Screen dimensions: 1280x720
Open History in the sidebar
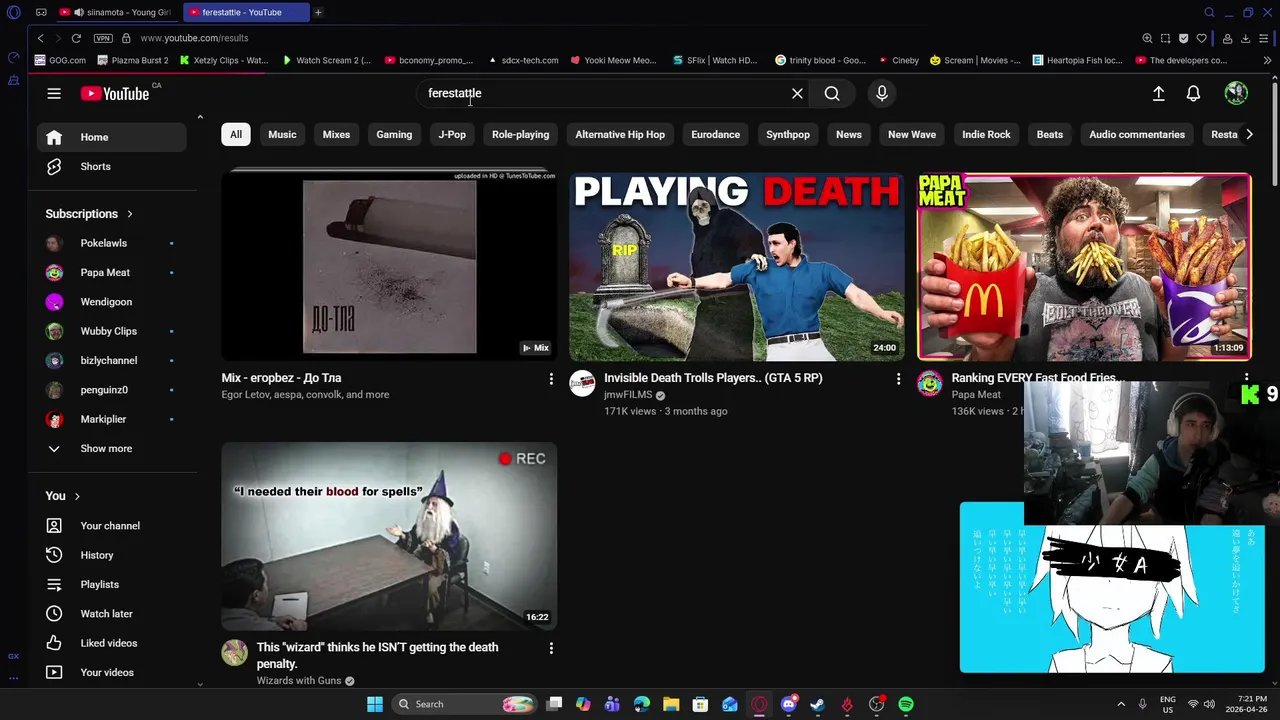click(x=111, y=555)
